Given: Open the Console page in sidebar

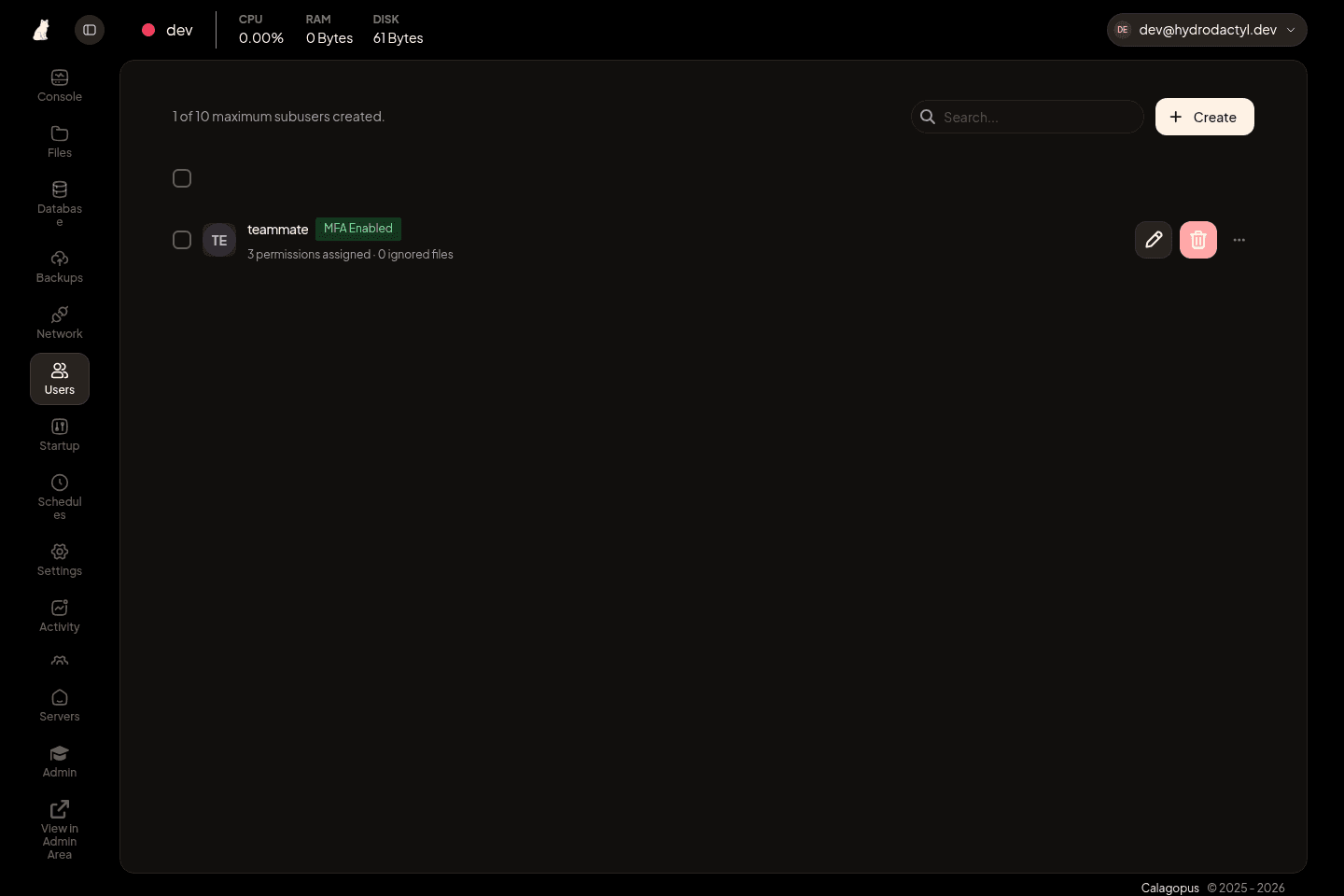Looking at the screenshot, I should pyautogui.click(x=60, y=86).
